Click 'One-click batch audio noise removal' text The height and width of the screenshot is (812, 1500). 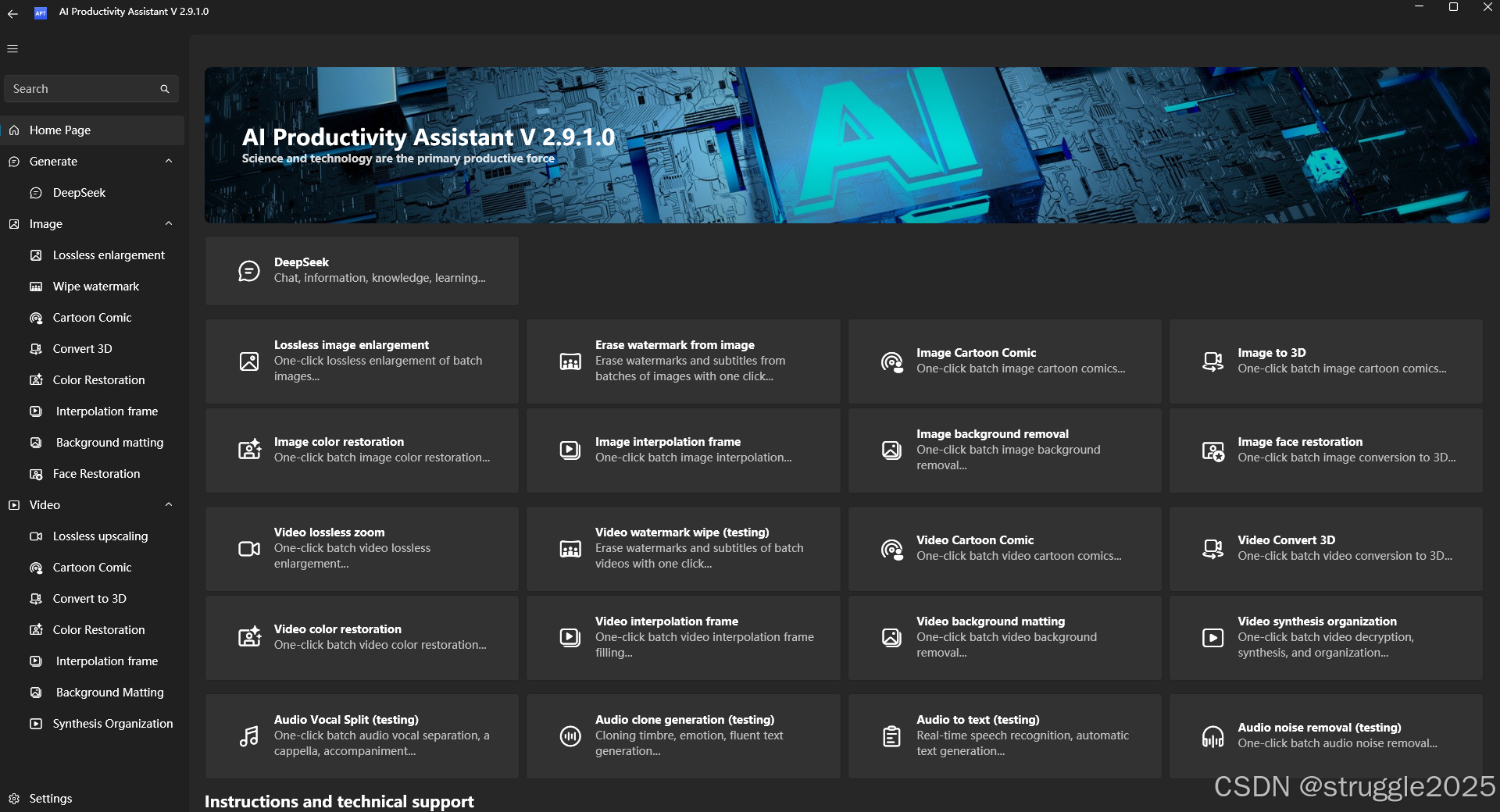(1337, 743)
